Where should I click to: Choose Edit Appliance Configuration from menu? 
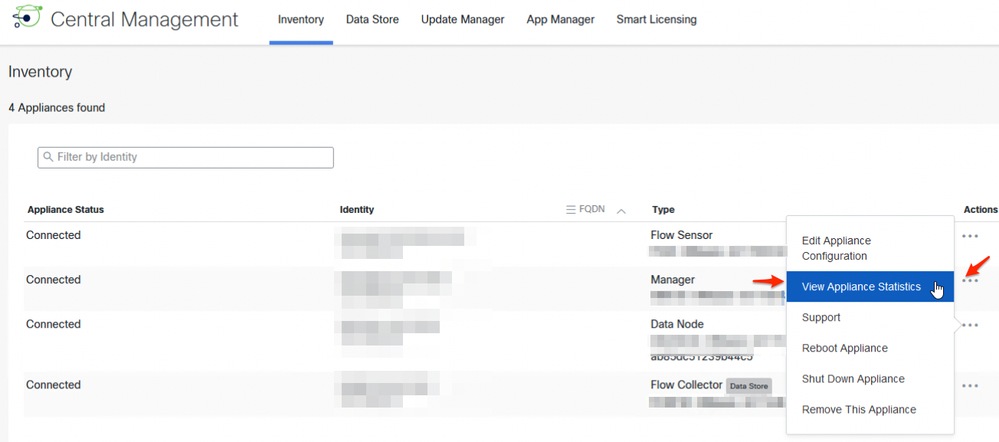click(x=837, y=248)
